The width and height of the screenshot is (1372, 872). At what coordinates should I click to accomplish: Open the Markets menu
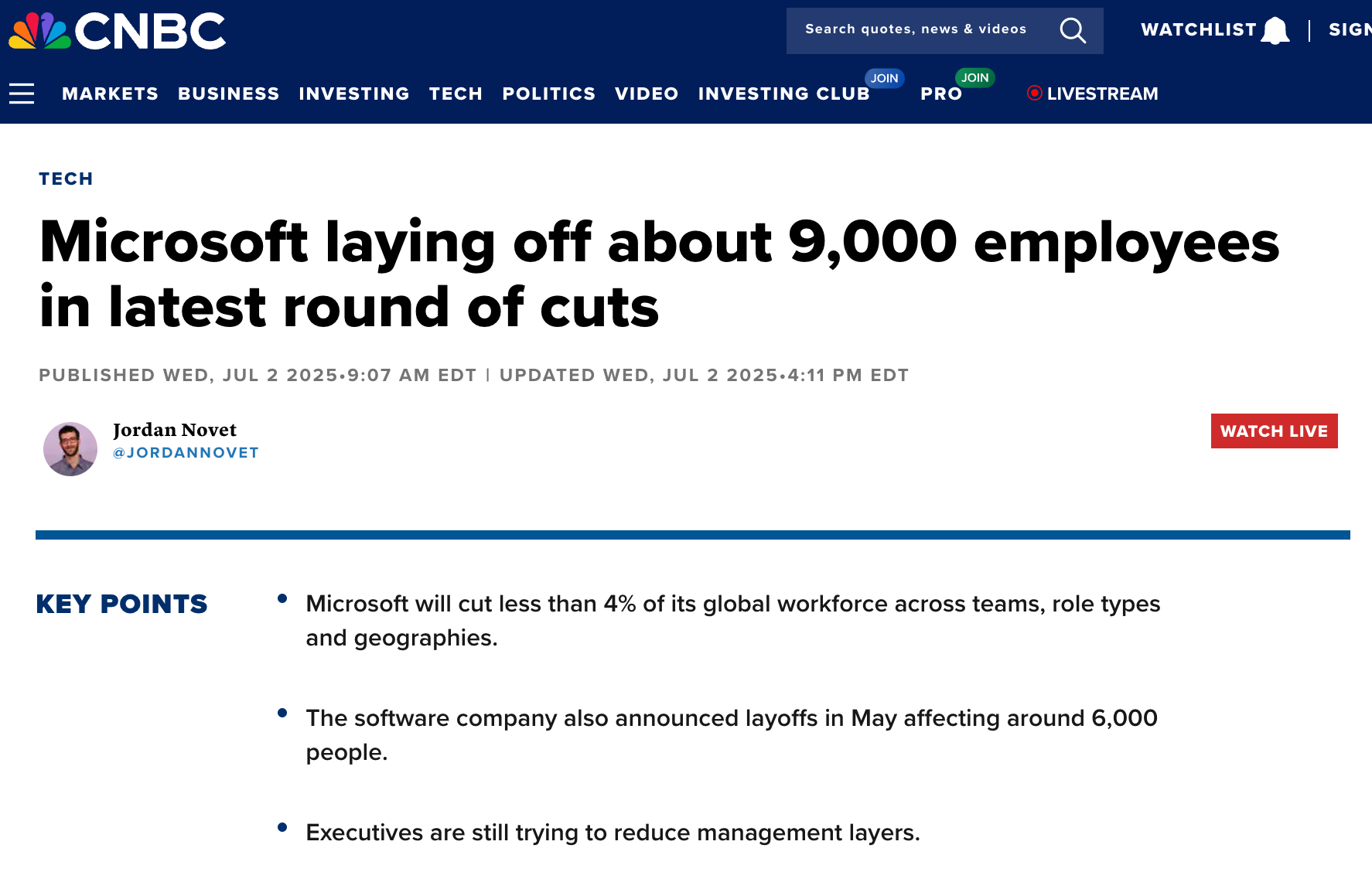[x=110, y=94]
